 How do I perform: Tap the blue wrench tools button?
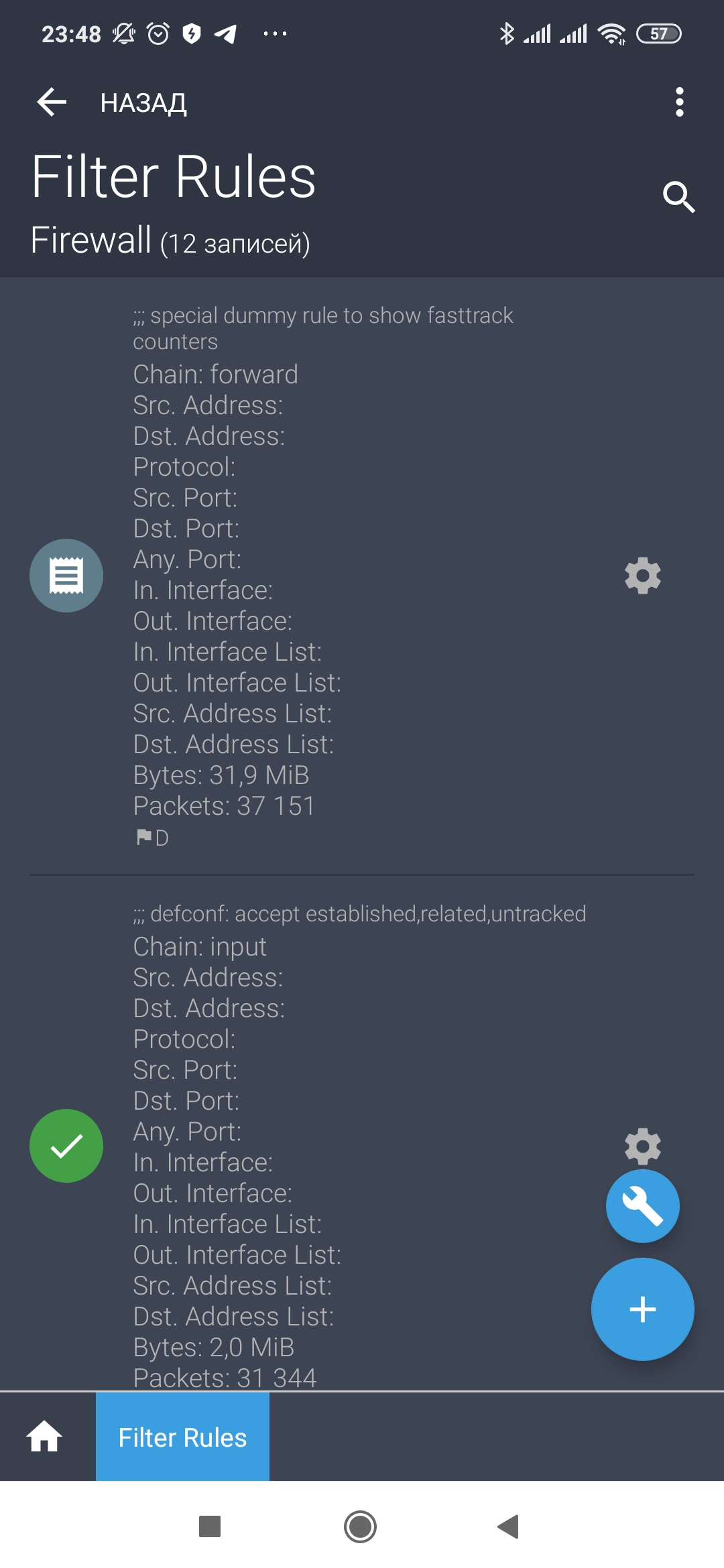(x=642, y=1206)
